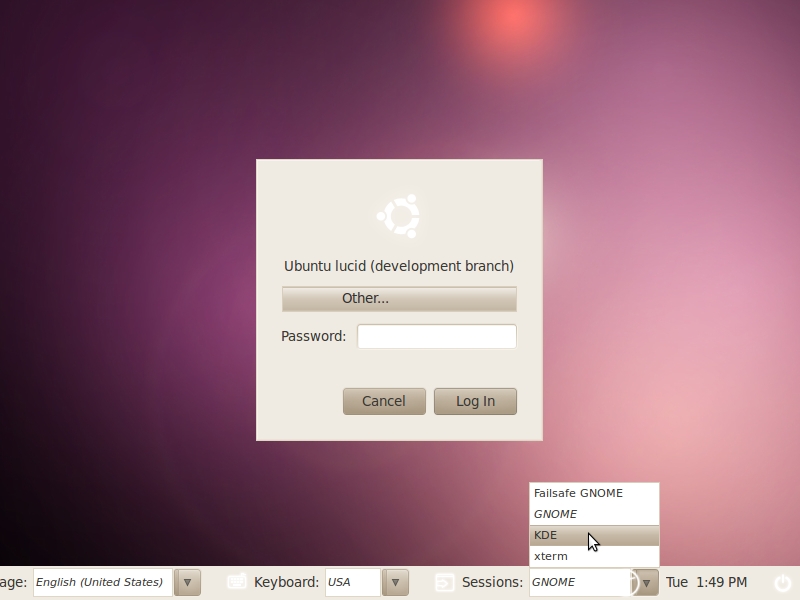Open the Keyboard layout dropdown arrow
This screenshot has height=600, width=800.
coord(395,582)
